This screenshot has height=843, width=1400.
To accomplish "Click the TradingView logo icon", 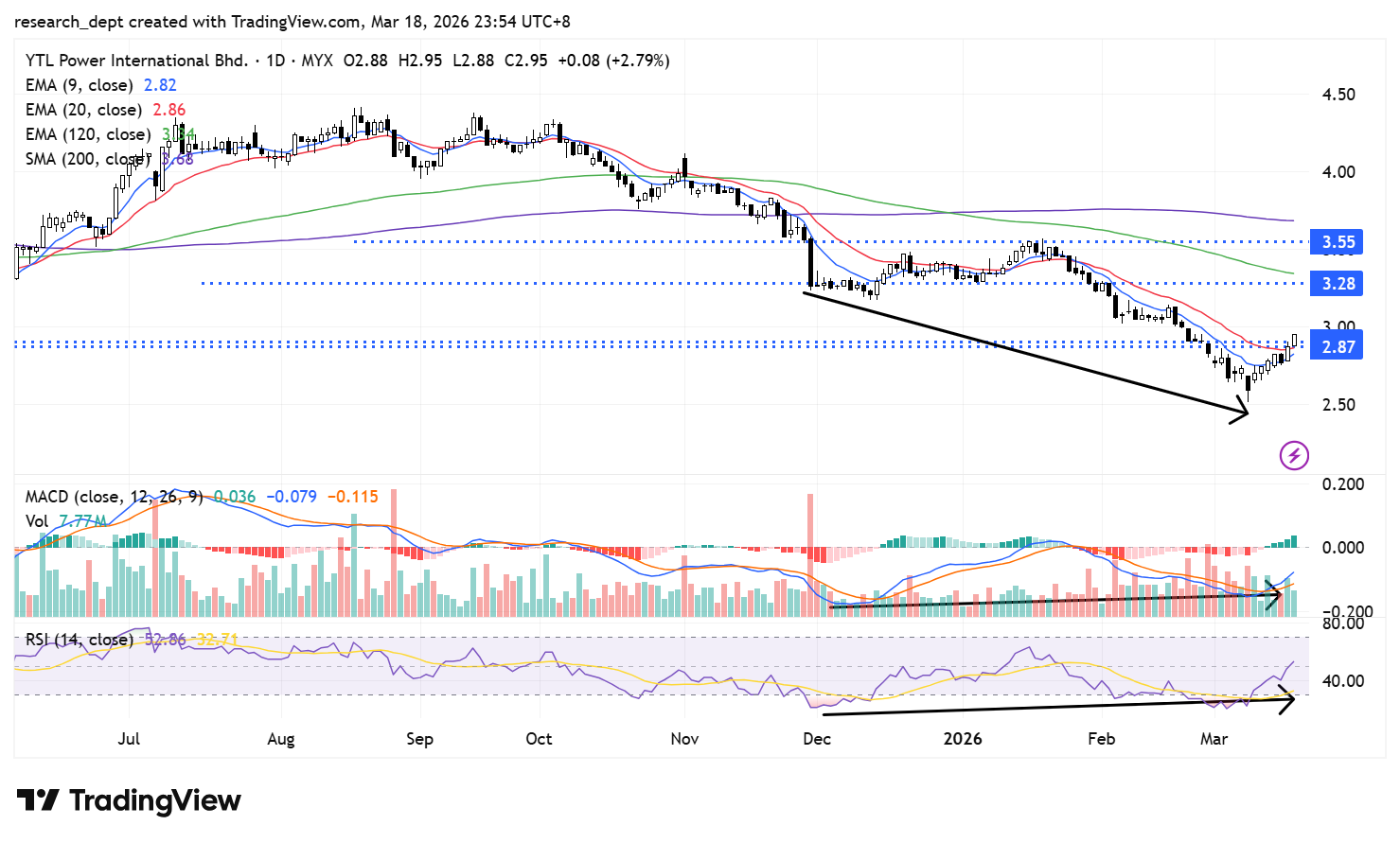I will [x=38, y=800].
